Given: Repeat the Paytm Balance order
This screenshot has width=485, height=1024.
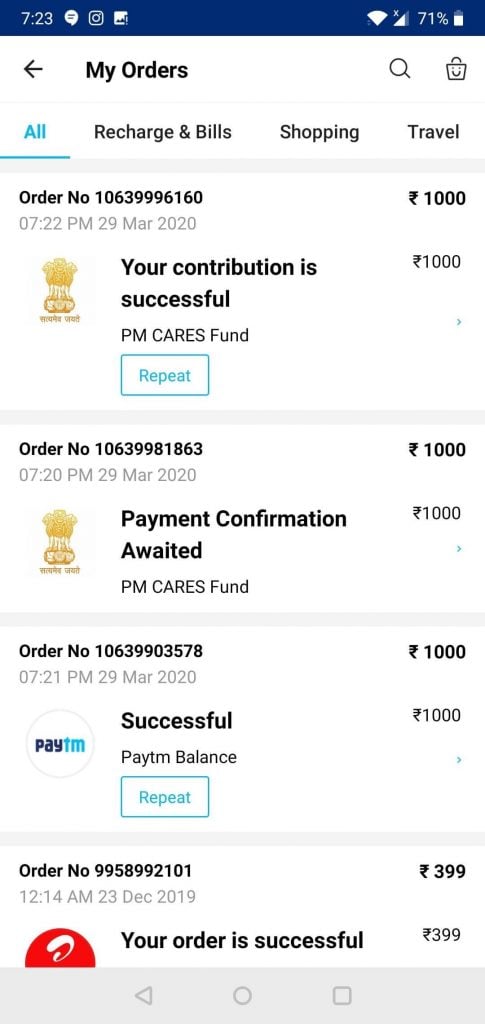Looking at the screenshot, I should coord(165,797).
